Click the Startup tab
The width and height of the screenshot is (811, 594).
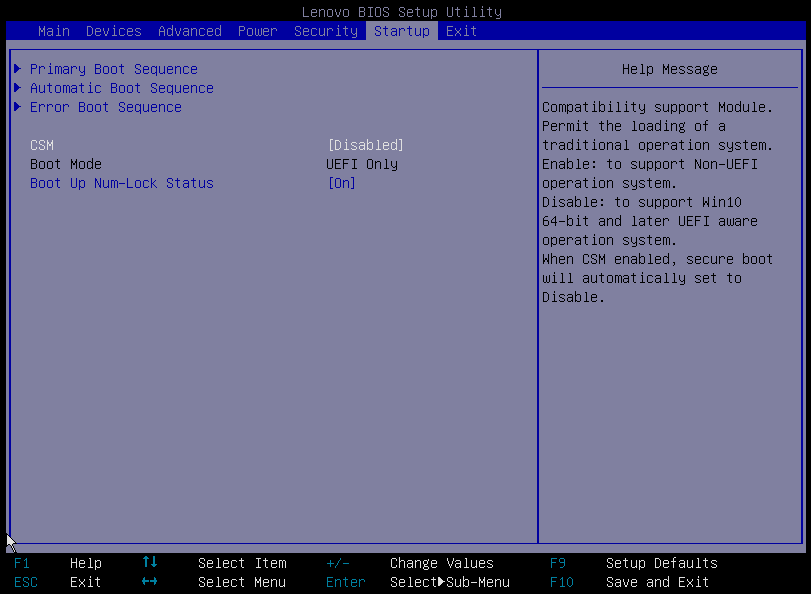click(x=402, y=31)
